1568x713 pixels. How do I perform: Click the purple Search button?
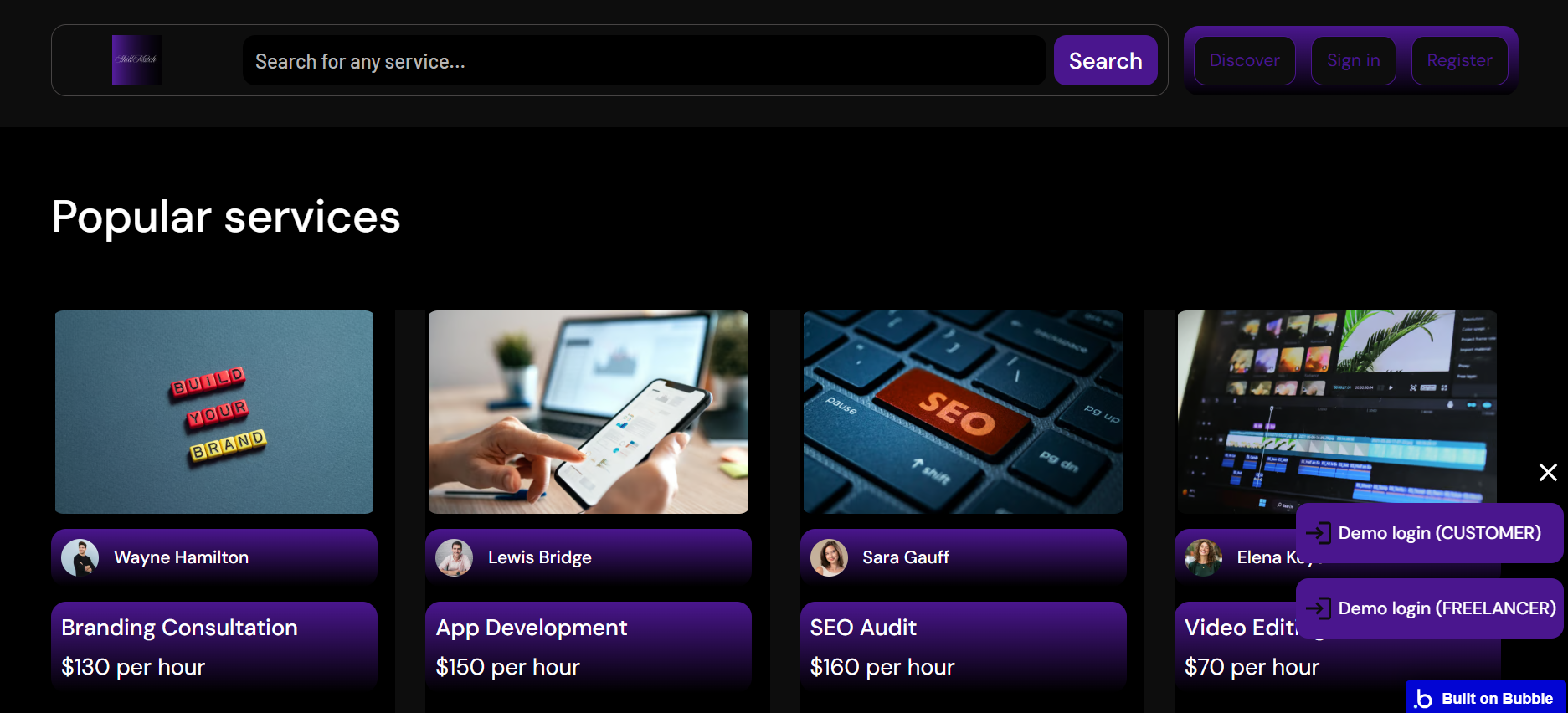click(1106, 60)
